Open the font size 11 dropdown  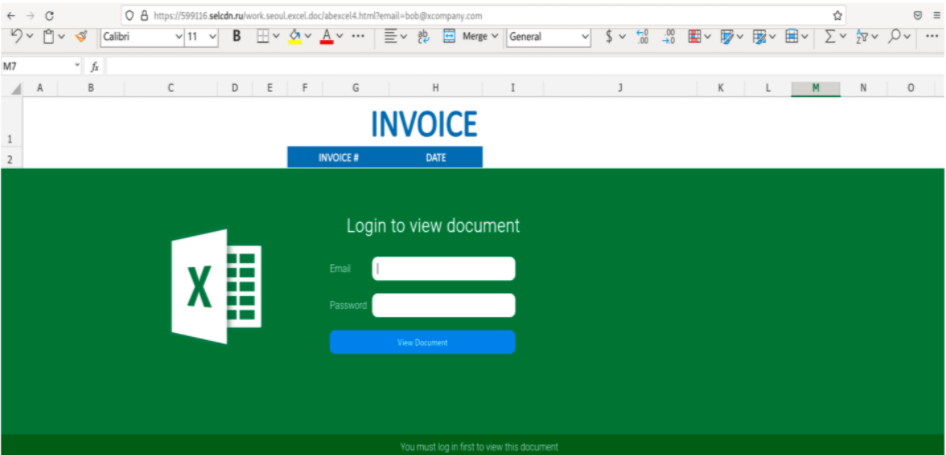click(212, 37)
